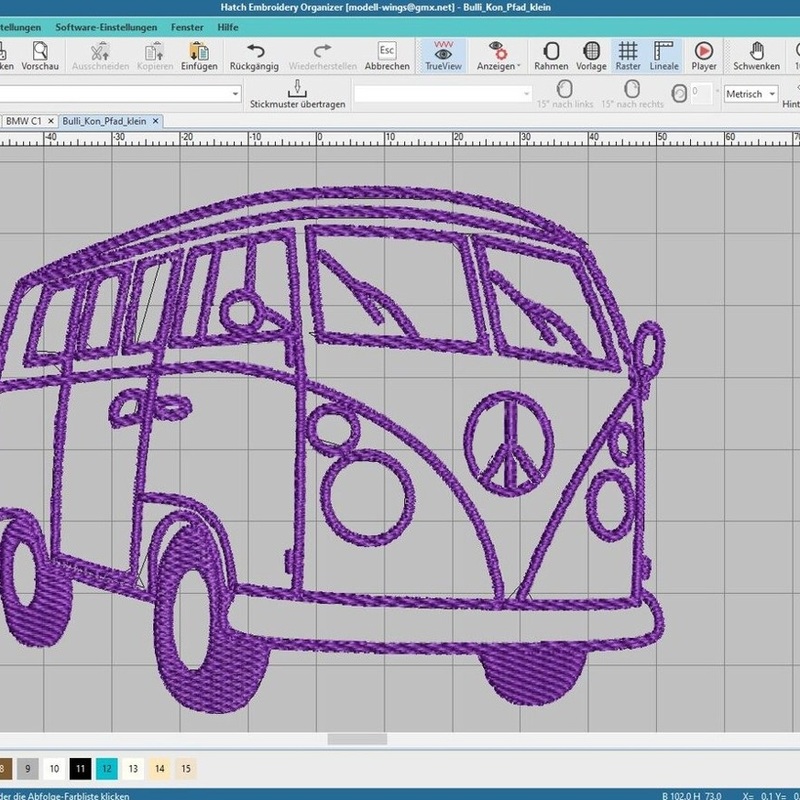Toggle Lineale rulers visibility
Viewport: 800px width, 800px height.
pos(663,54)
